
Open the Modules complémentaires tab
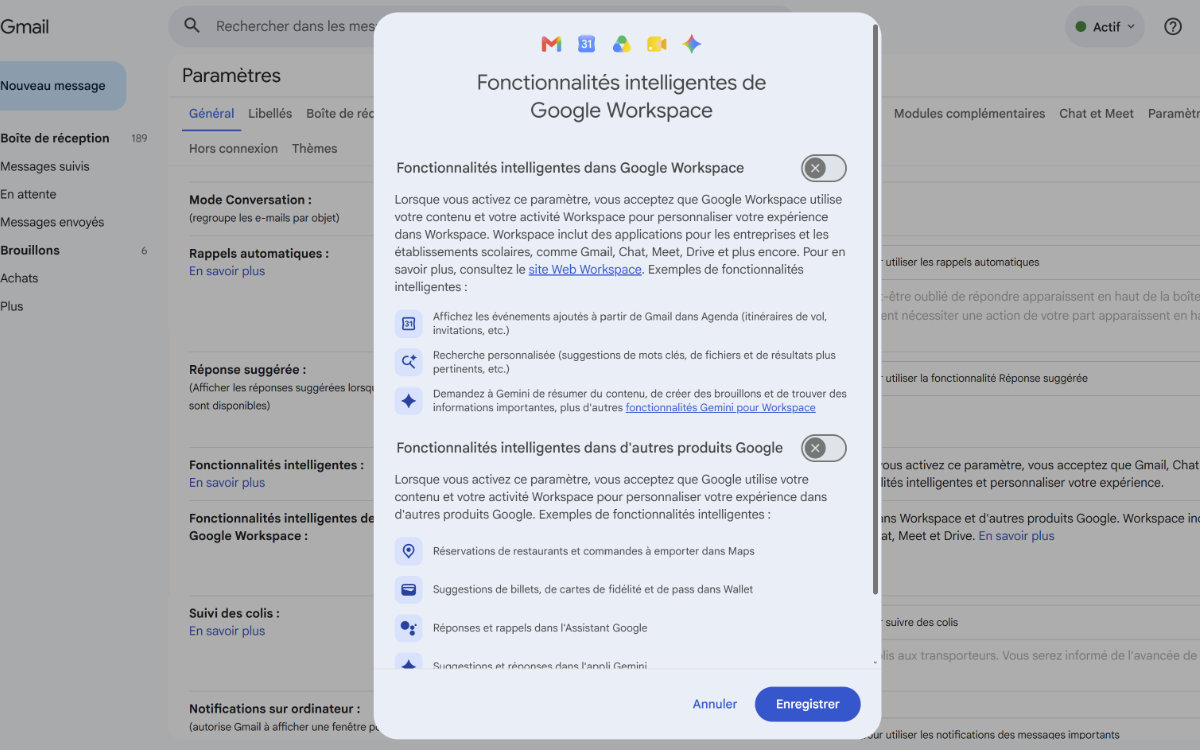[969, 114]
